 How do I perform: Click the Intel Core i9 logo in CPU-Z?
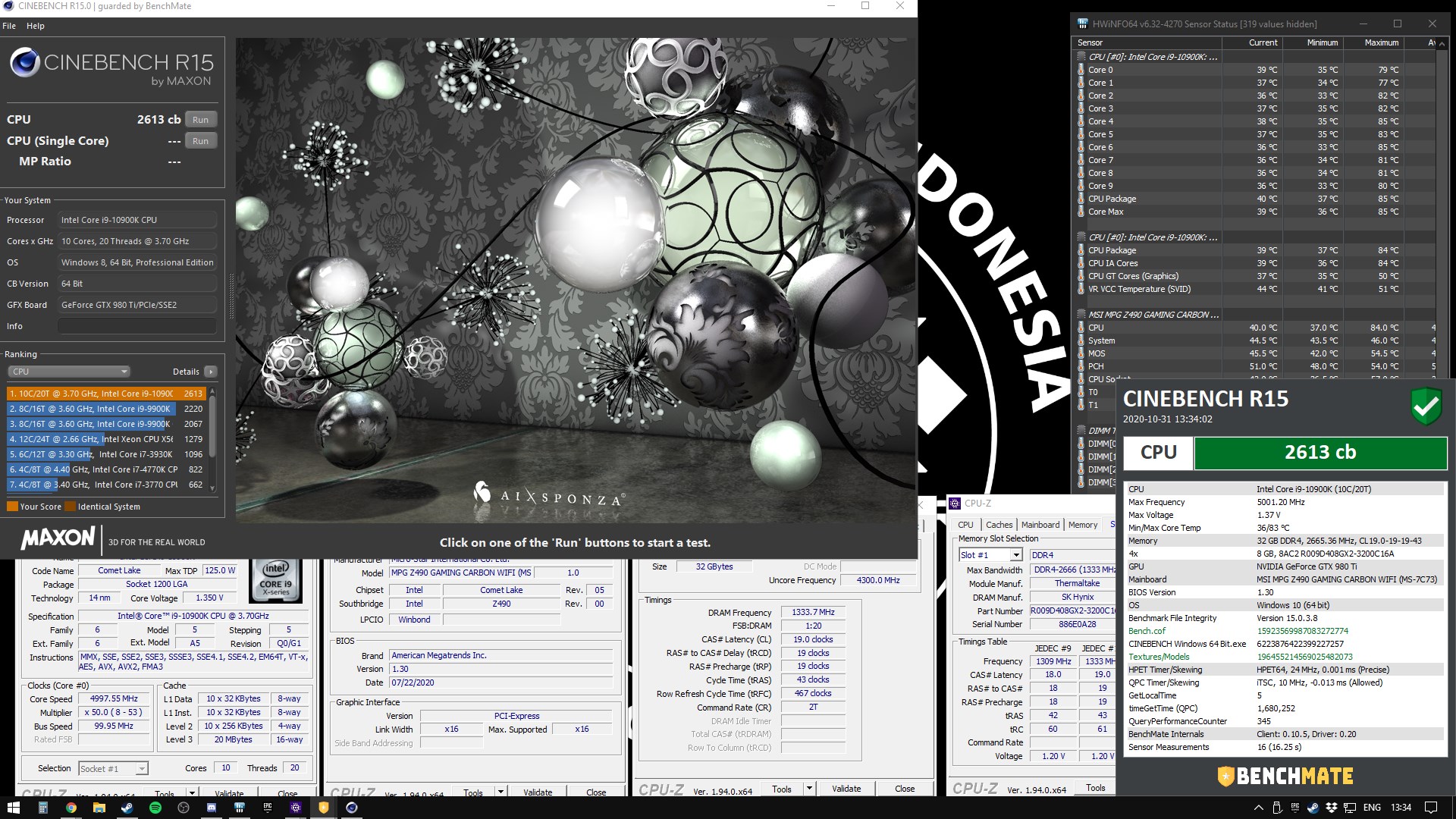pos(275,580)
